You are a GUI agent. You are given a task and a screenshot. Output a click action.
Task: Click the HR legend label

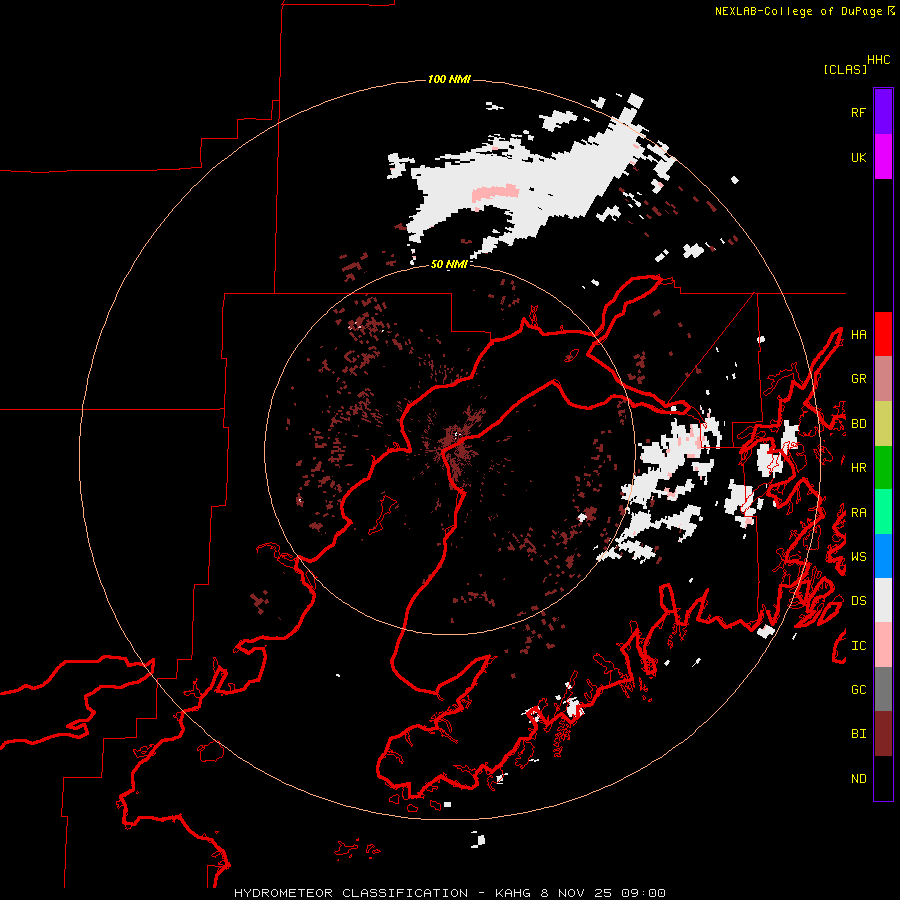[x=858, y=468]
